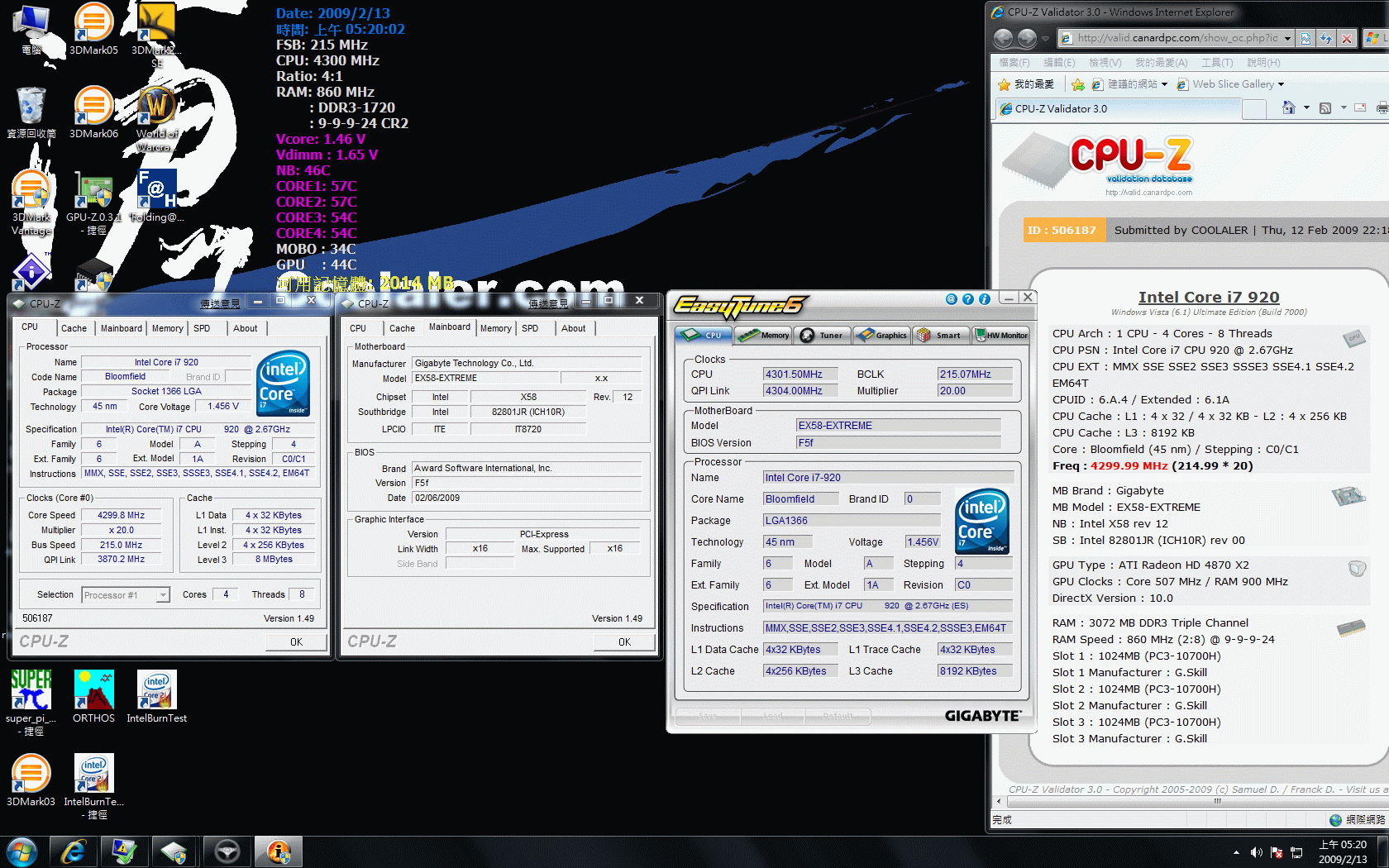
Task: Open the IE address bar dropdown arrow
Action: (x=1287, y=38)
